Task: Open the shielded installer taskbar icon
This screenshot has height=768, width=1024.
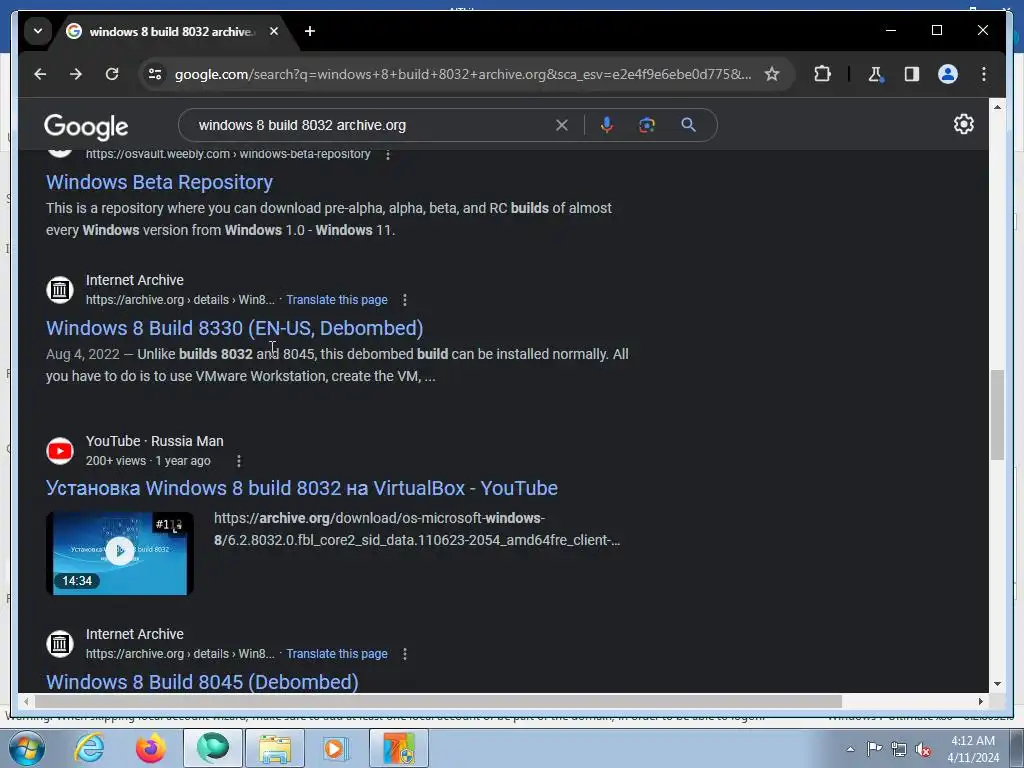Action: (399, 748)
